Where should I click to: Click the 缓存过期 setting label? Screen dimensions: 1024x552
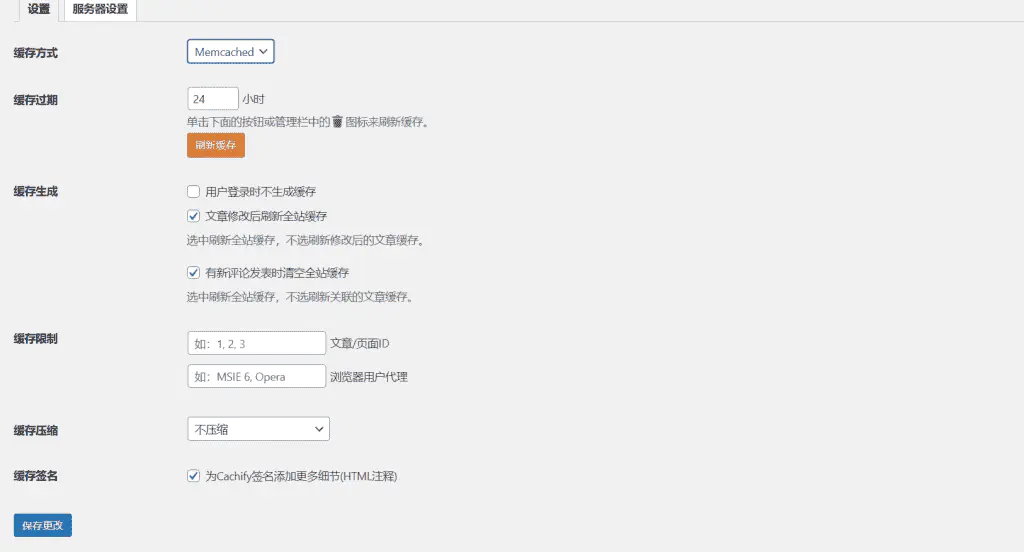[x=36, y=100]
